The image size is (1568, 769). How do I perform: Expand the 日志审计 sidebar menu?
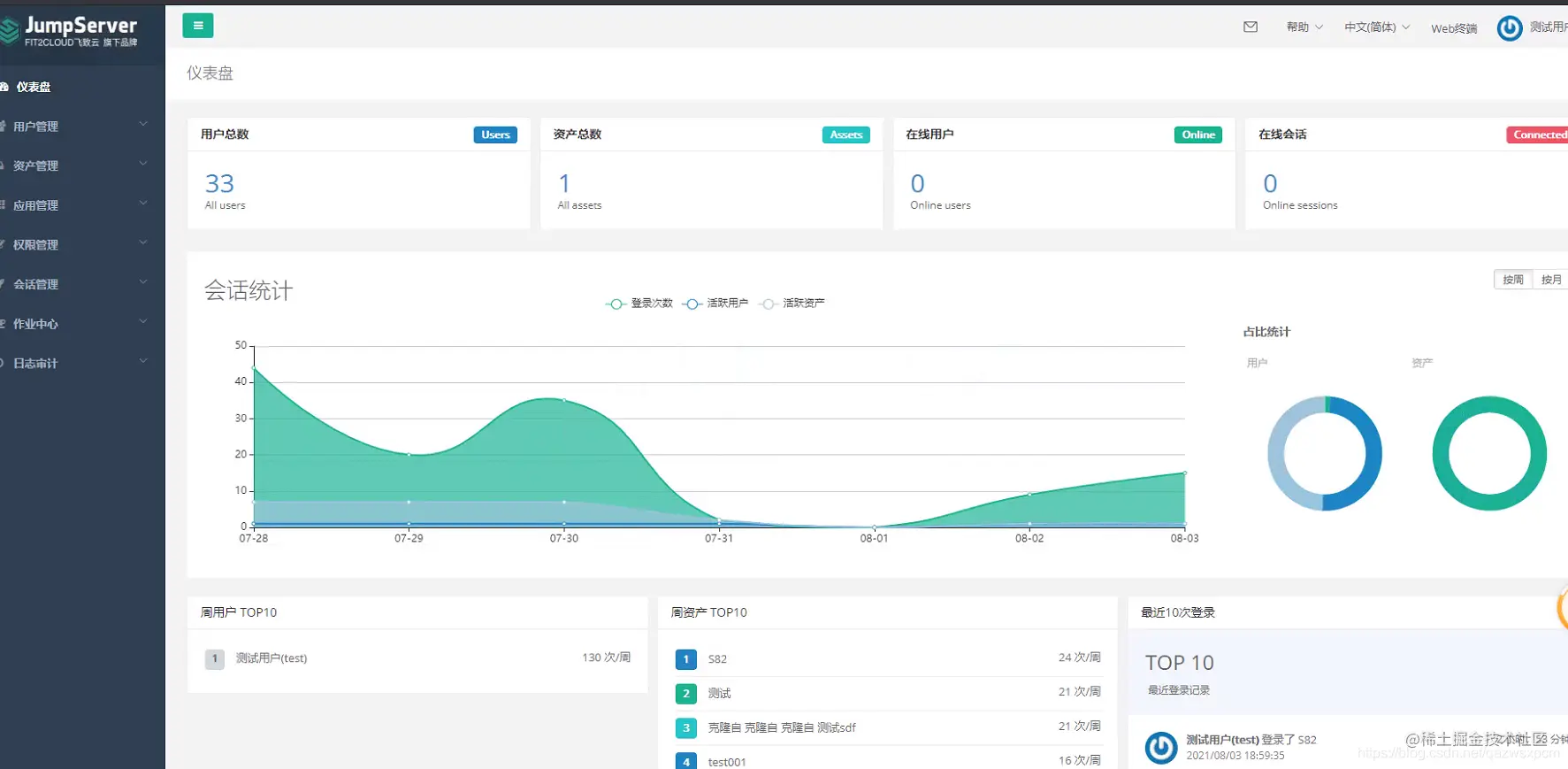click(x=82, y=363)
